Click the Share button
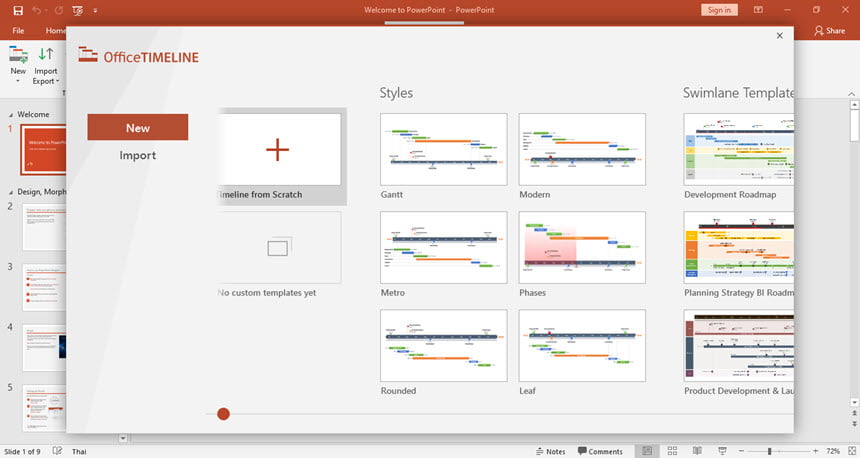 click(829, 31)
